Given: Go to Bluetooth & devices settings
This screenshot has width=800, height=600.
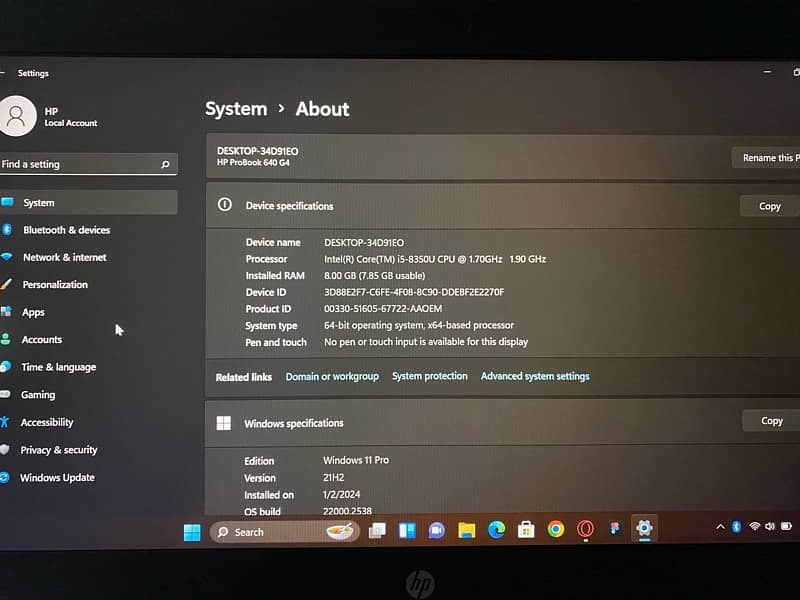Looking at the screenshot, I should [x=66, y=230].
